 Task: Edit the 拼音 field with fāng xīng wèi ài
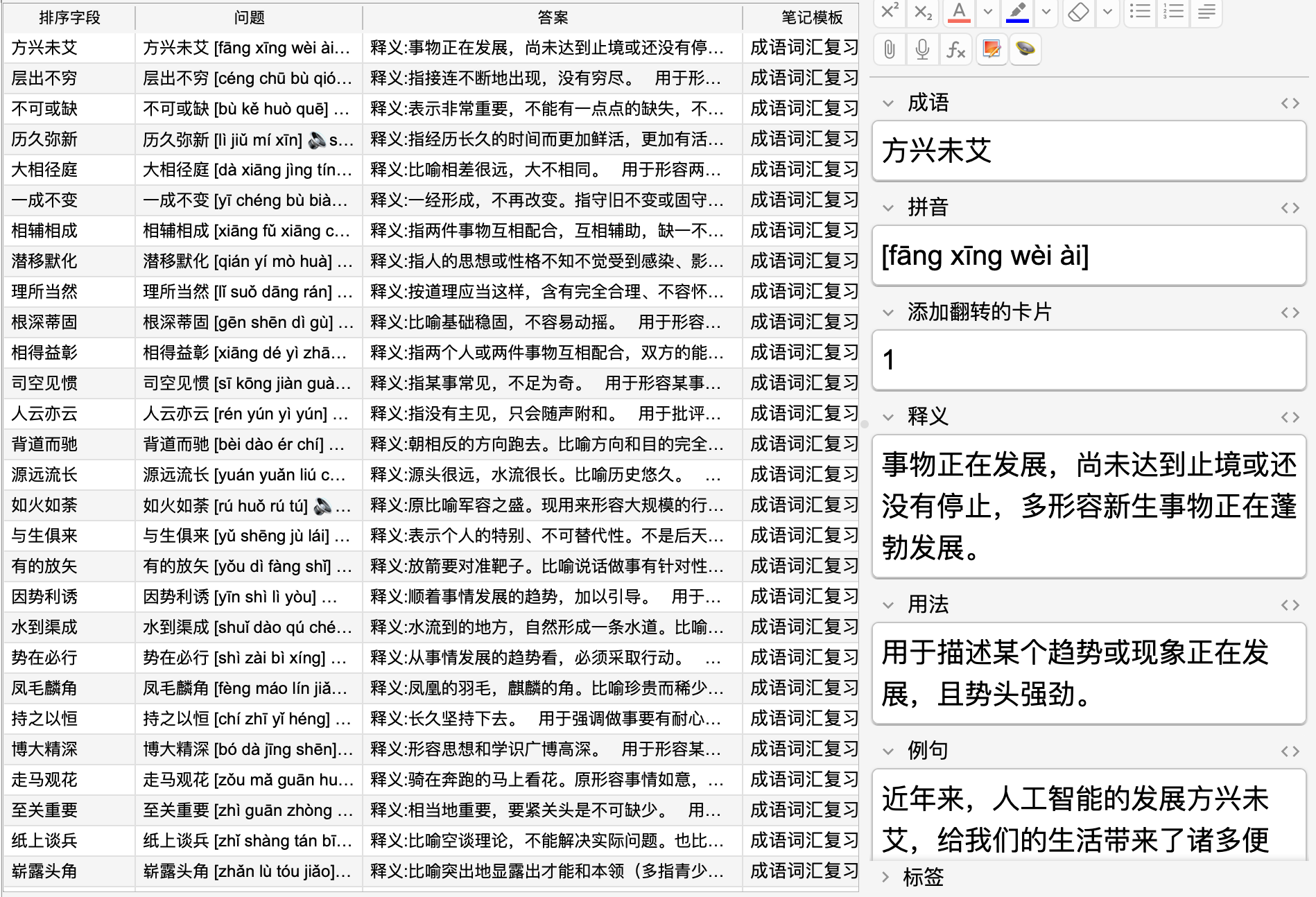1089,255
